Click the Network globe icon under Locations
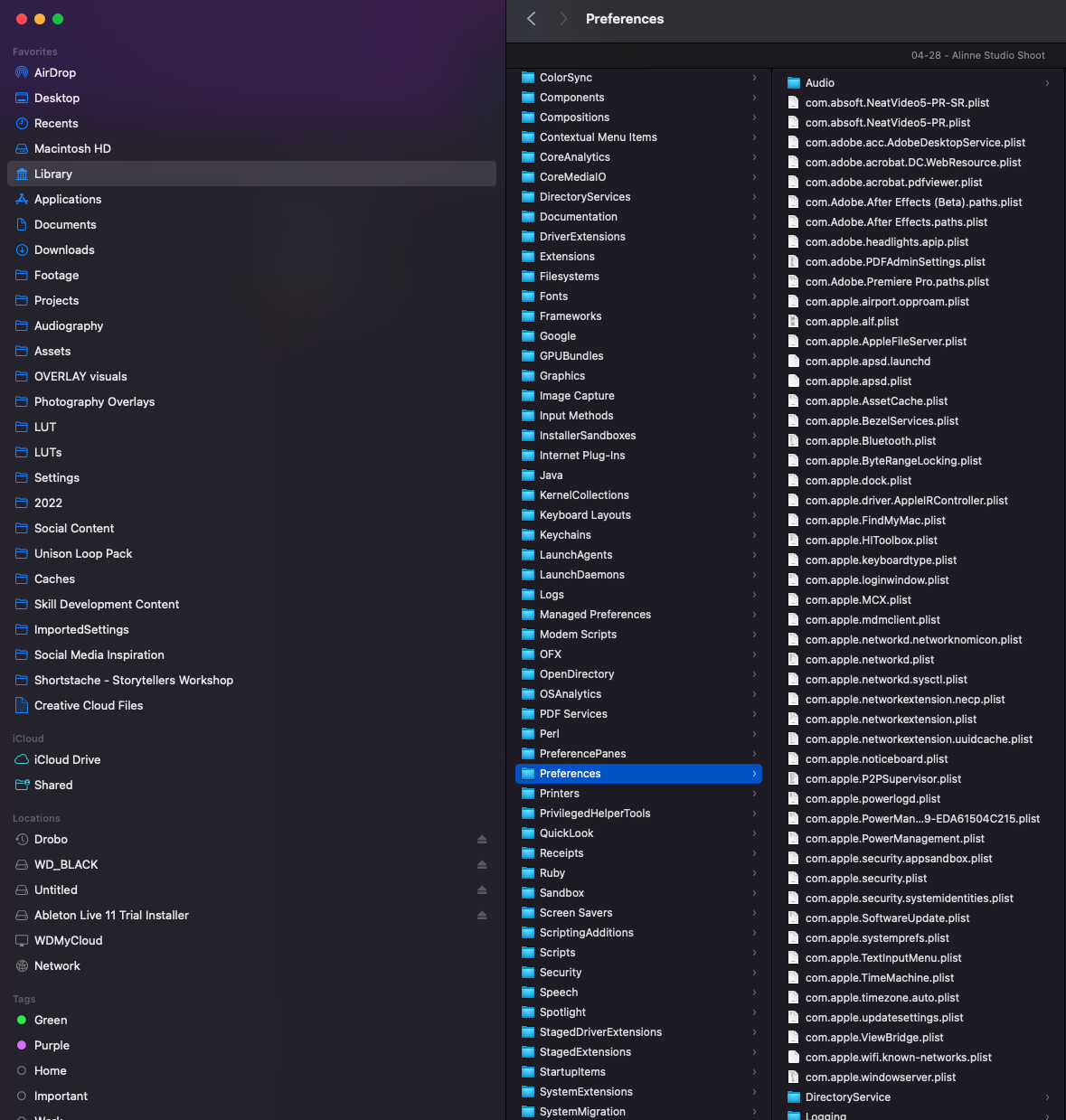1066x1120 pixels. pyautogui.click(x=22, y=965)
